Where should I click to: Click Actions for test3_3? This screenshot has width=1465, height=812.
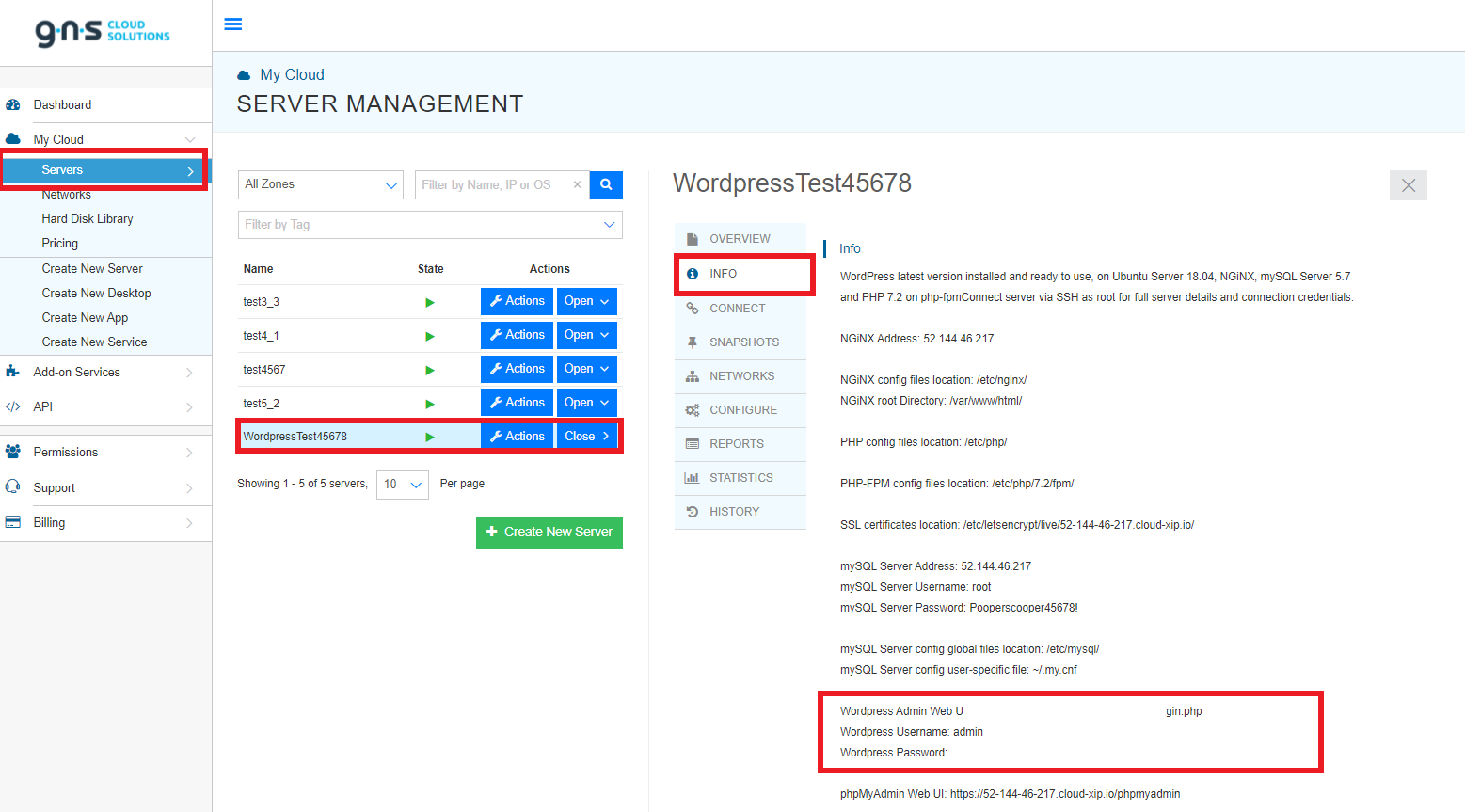(517, 301)
